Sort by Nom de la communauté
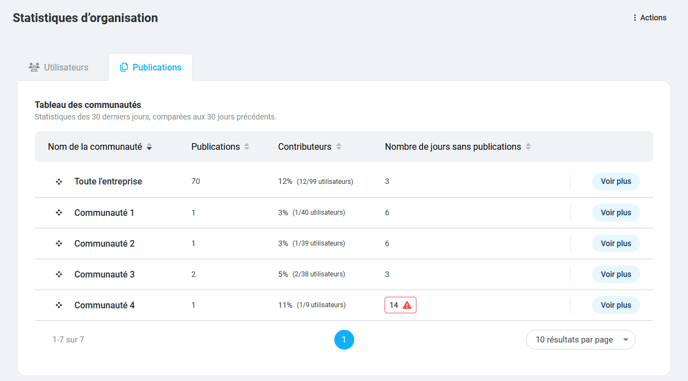This screenshot has width=688, height=381. [x=149, y=147]
